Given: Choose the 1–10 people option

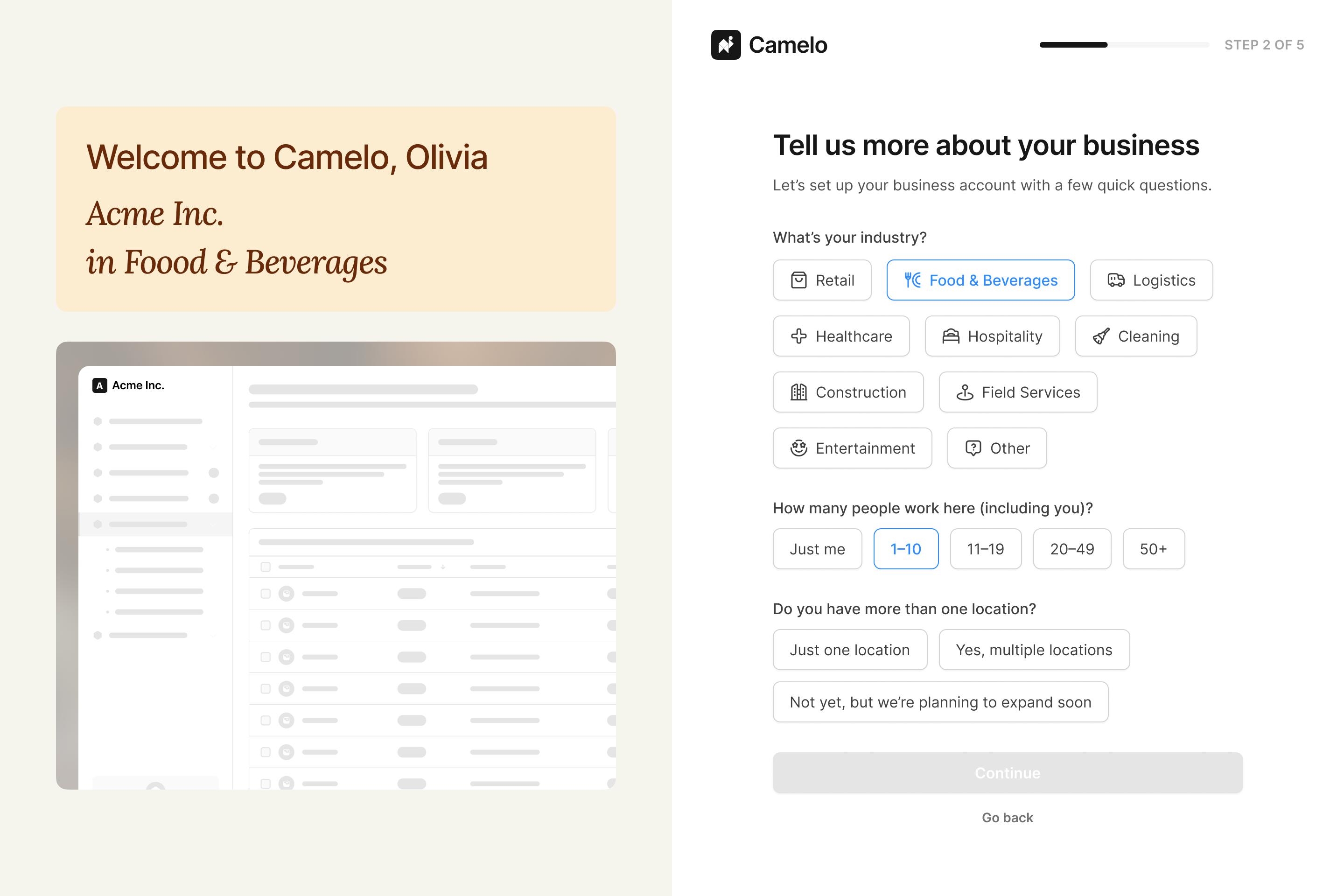Looking at the screenshot, I should (x=906, y=549).
